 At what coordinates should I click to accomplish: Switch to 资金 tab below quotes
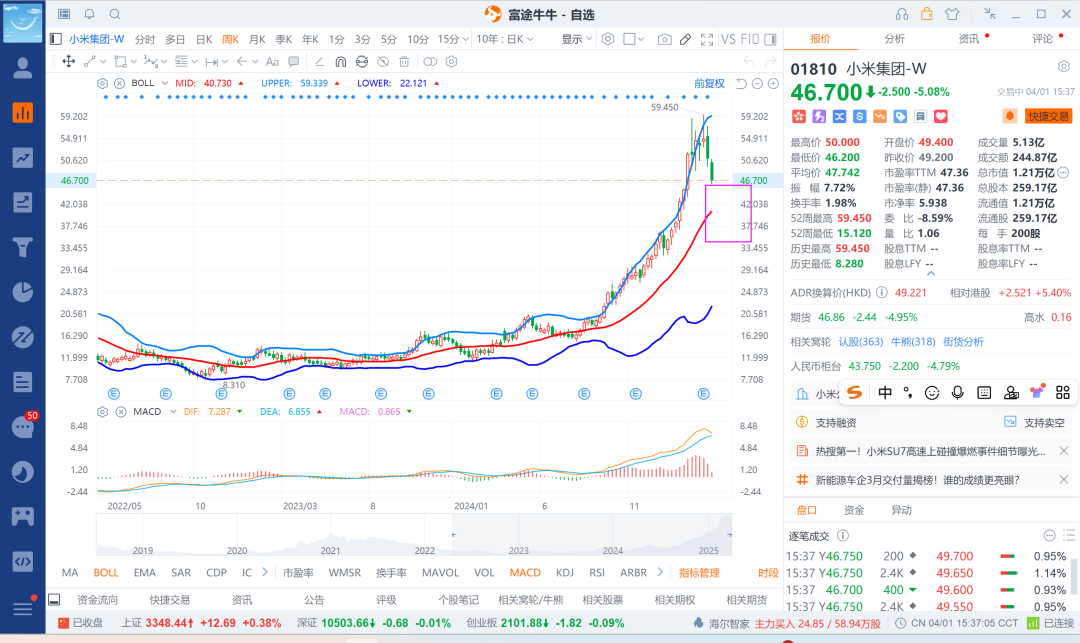click(853, 510)
